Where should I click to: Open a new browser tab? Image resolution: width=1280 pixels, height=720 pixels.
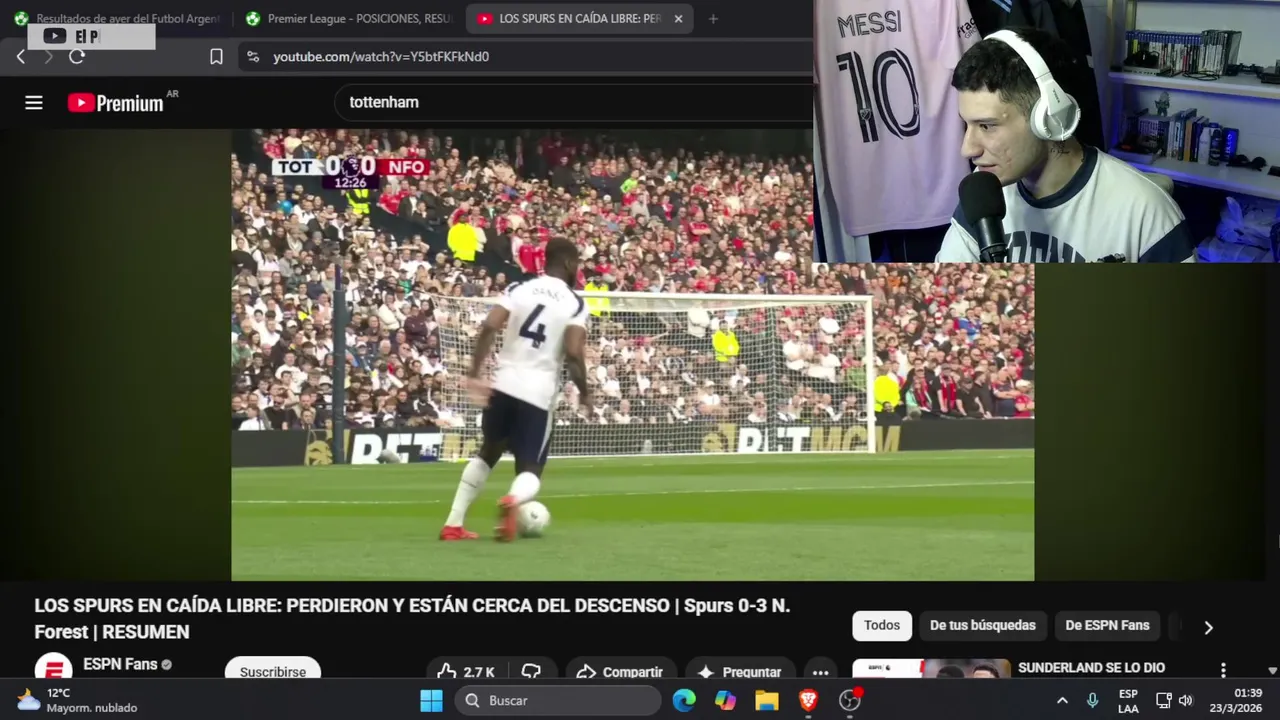pyautogui.click(x=713, y=19)
